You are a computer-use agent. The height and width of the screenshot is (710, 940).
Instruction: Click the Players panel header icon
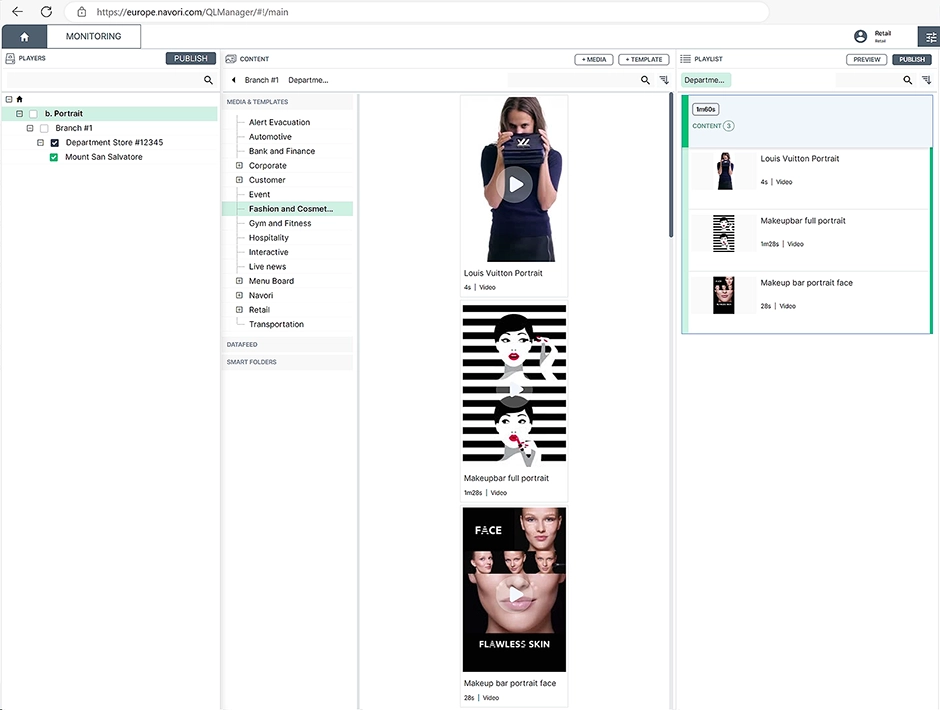click(11, 58)
